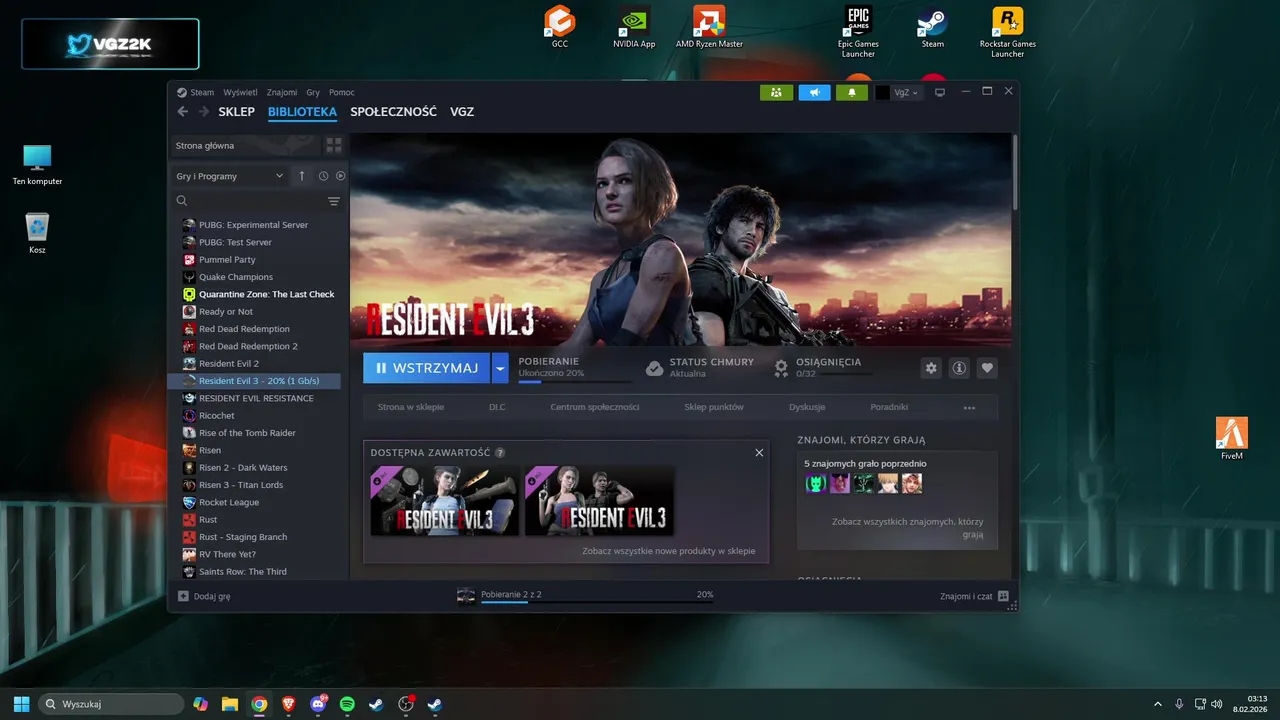Open GCC desktop shortcut
This screenshot has height=720, width=1280.
(560, 28)
